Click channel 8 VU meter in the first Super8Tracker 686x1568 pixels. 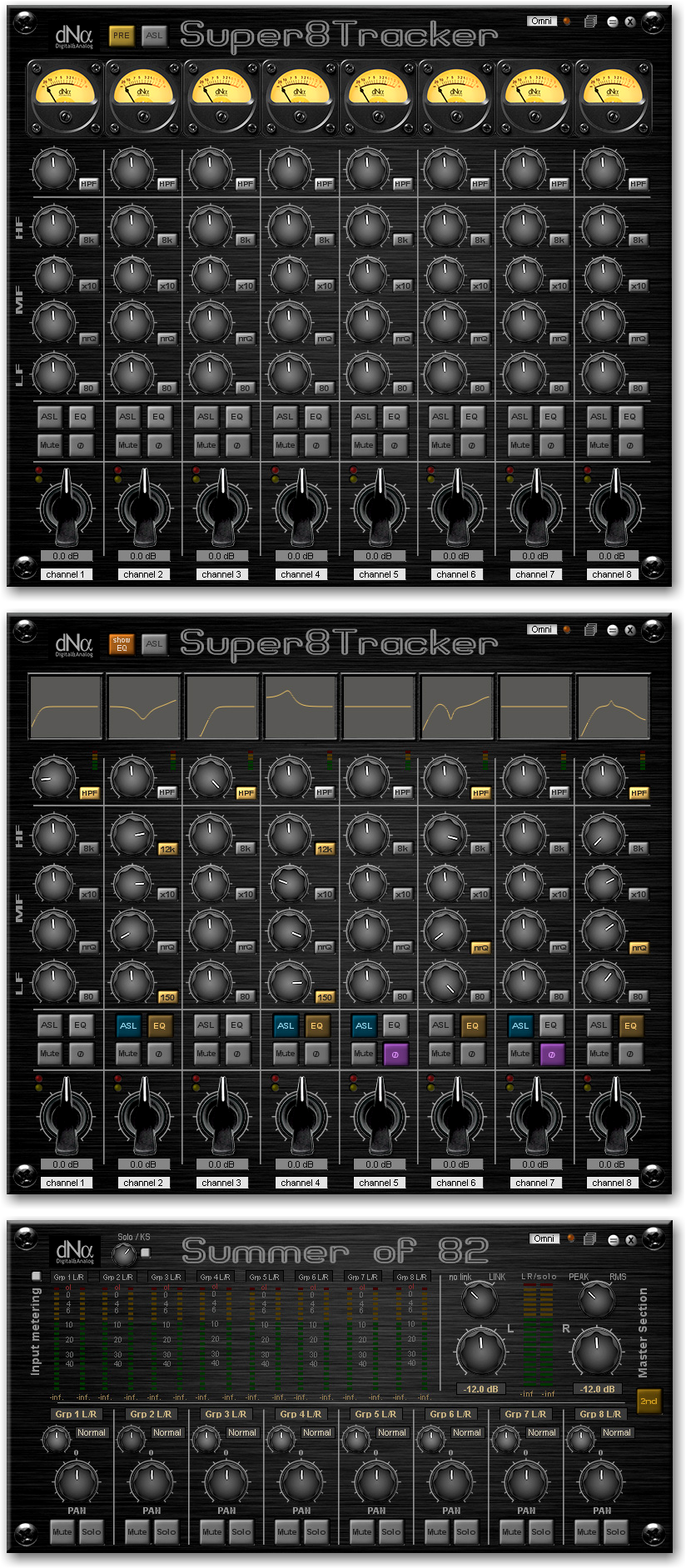pos(614,98)
